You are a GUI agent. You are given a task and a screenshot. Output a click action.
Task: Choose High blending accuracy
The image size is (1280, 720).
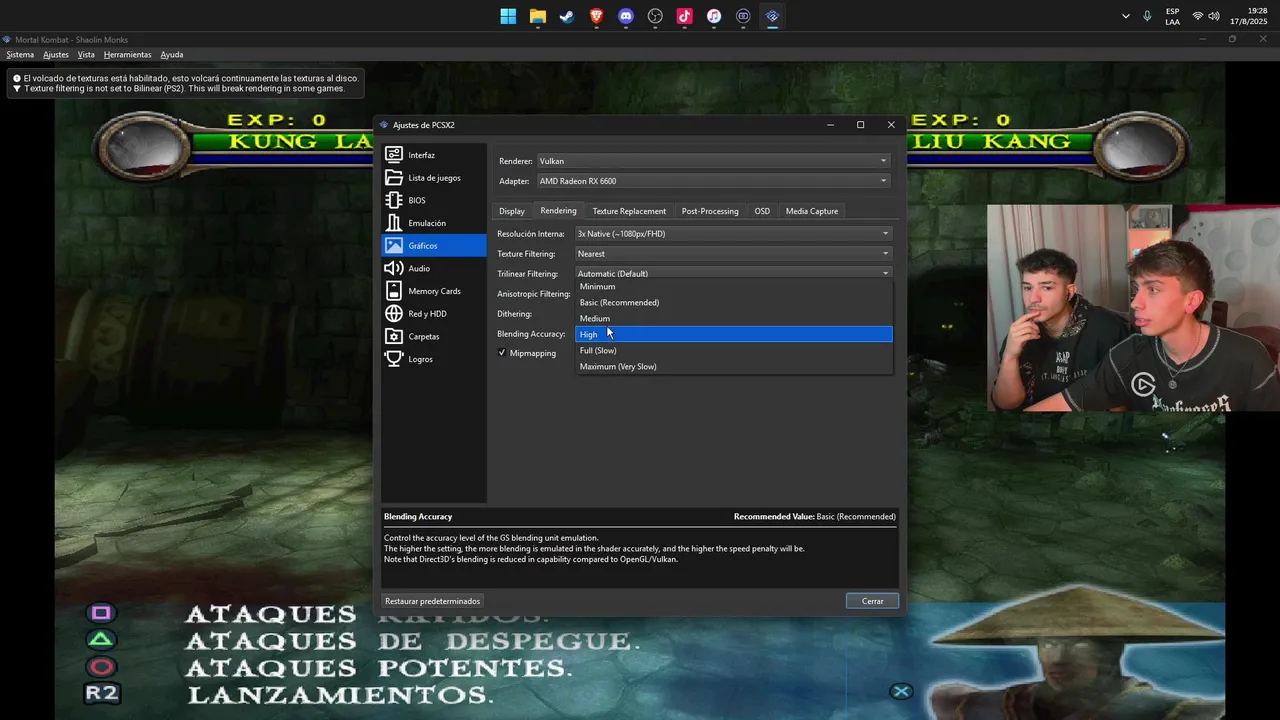734,335
